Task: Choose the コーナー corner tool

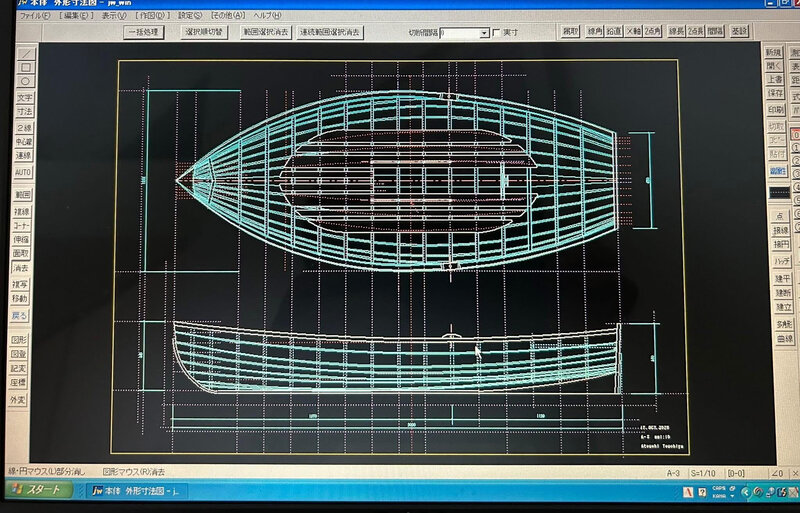Action: coord(21,226)
